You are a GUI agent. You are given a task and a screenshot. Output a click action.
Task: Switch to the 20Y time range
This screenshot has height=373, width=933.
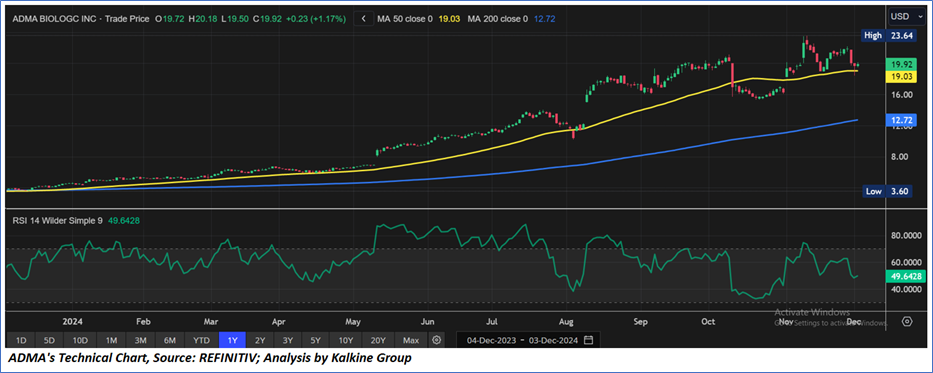click(x=377, y=340)
